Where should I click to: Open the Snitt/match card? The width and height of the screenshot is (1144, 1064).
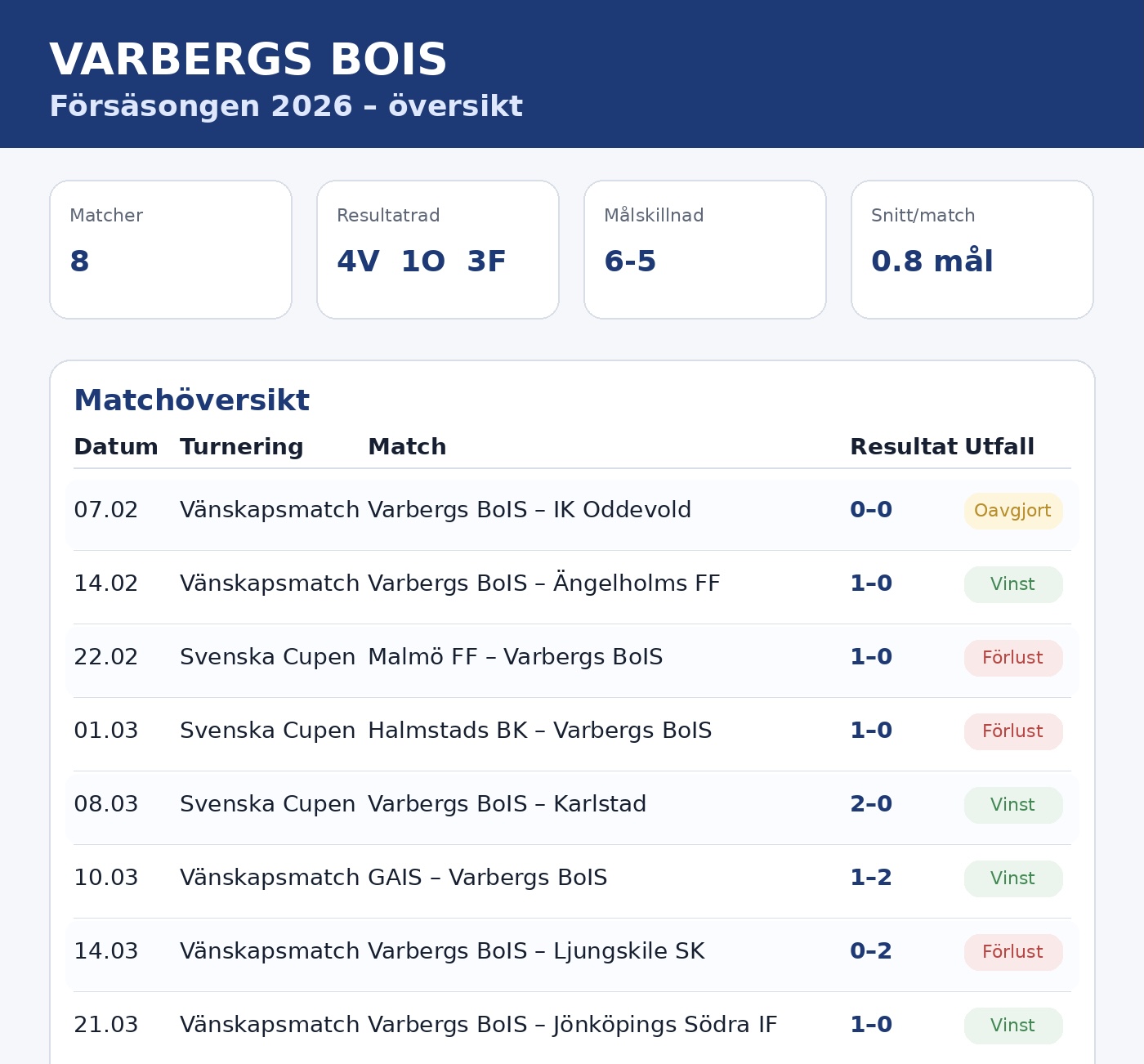click(972, 249)
